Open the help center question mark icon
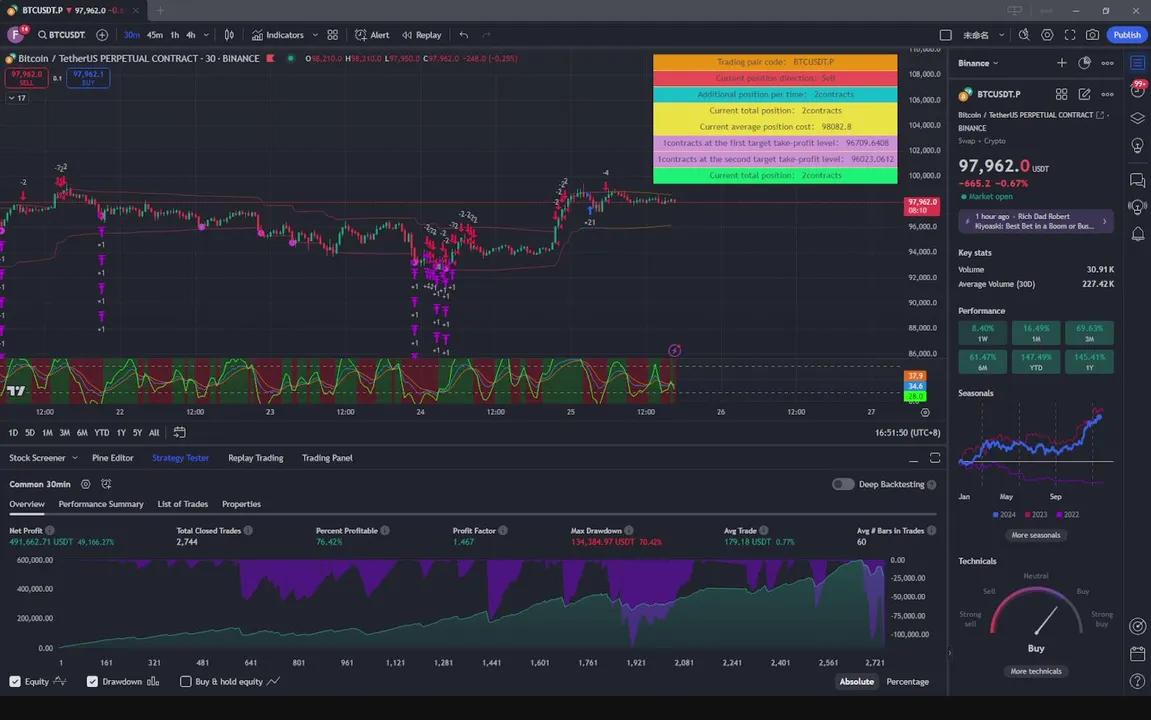Viewport: 1151px width, 720px height. [x=1138, y=681]
